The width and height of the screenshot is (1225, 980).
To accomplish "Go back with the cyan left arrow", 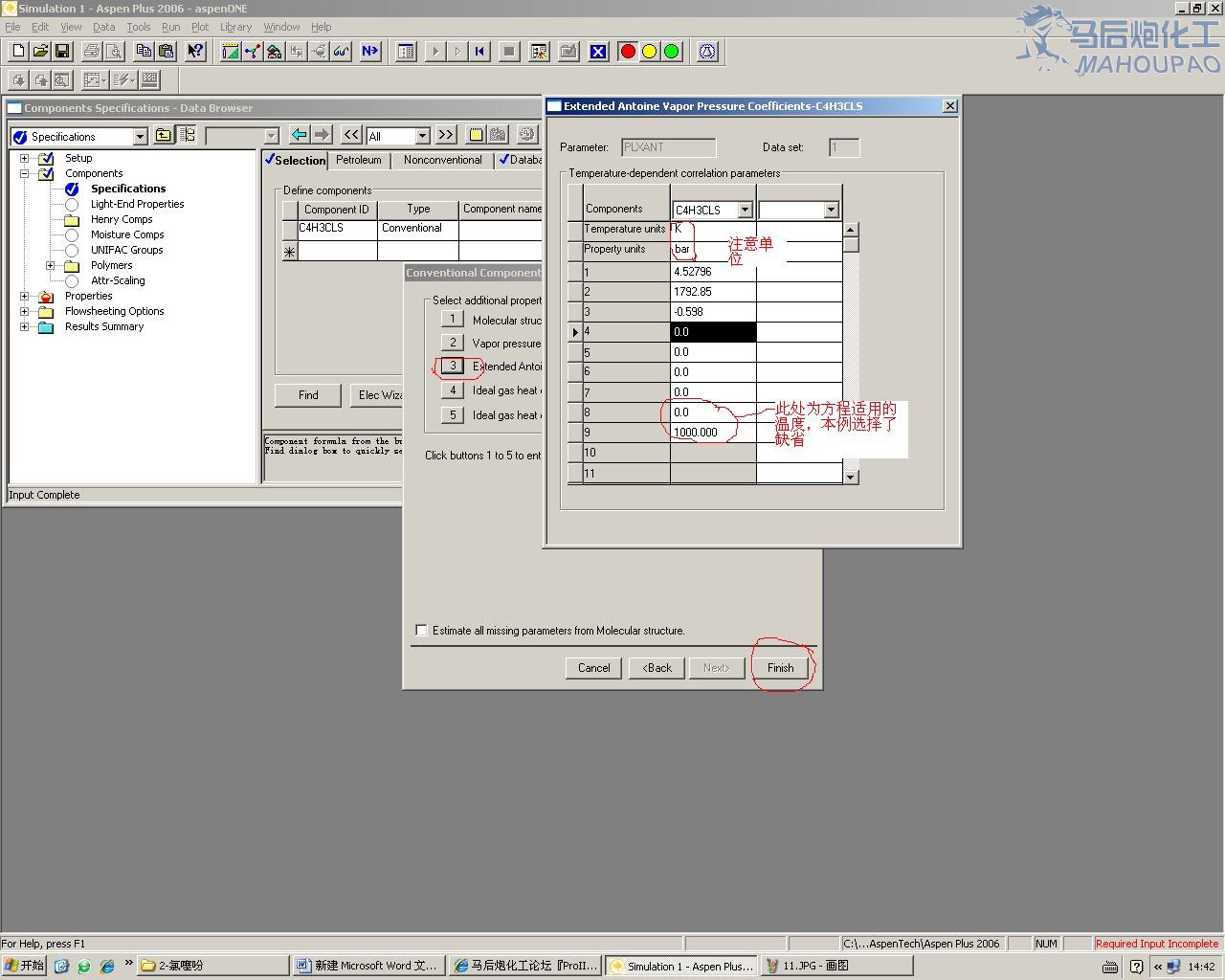I will click(299, 135).
